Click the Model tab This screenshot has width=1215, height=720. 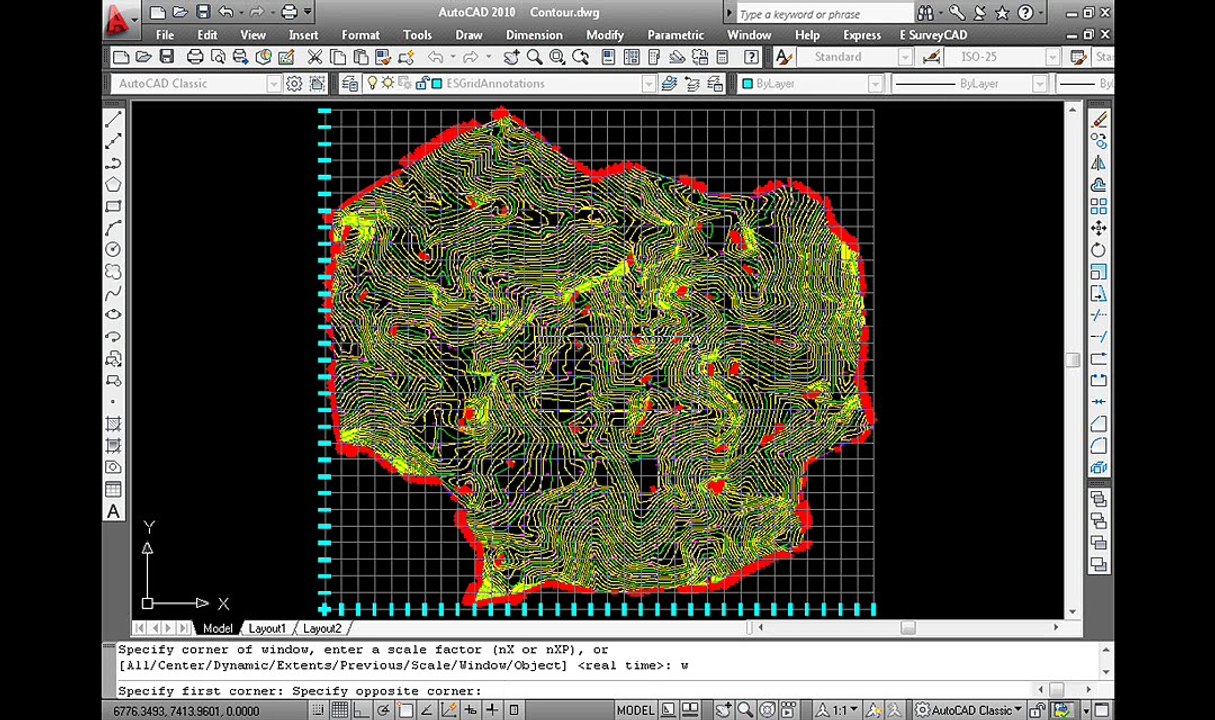pos(217,628)
